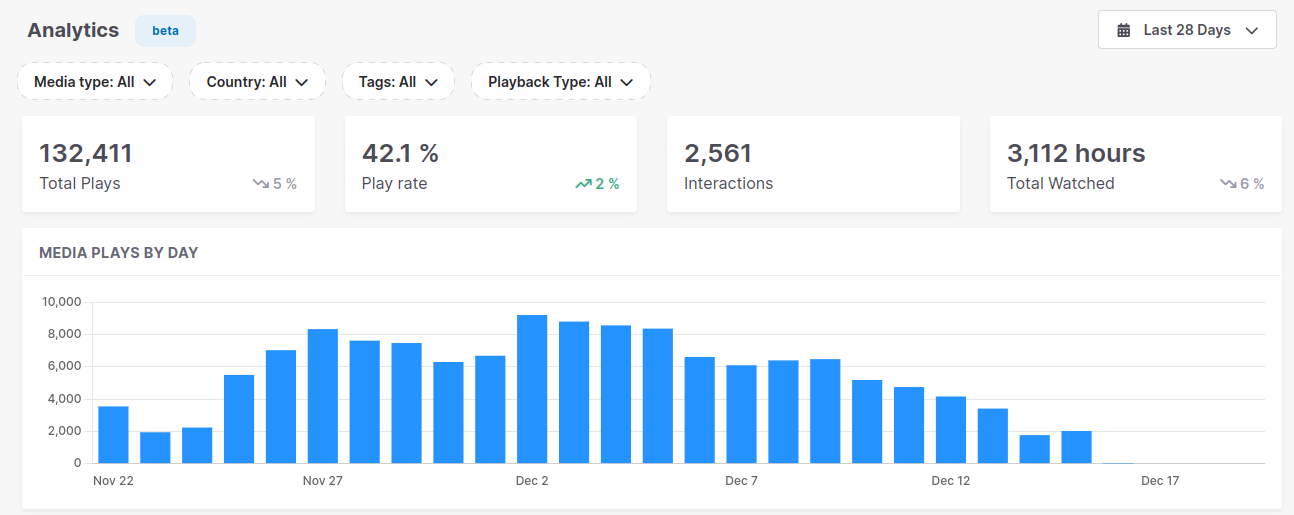
Task: Click the chevron on Country filter
Action: (302, 83)
